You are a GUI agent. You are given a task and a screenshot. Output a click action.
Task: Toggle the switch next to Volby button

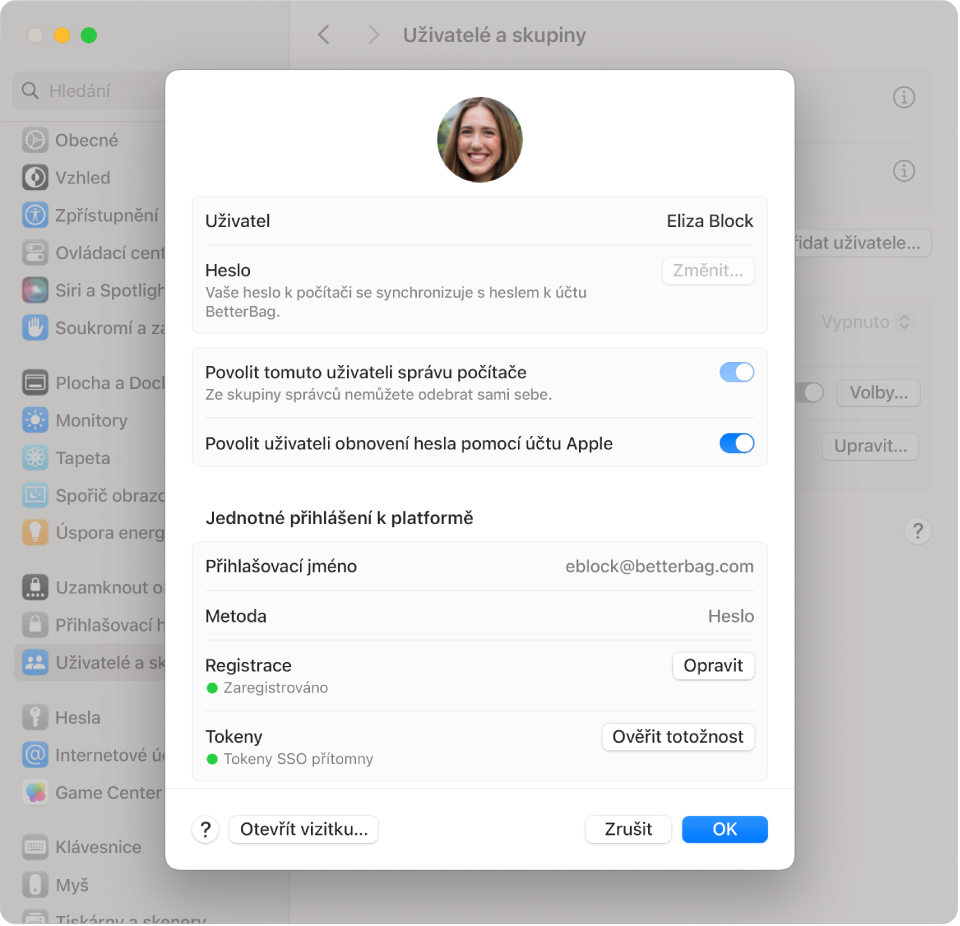[809, 393]
